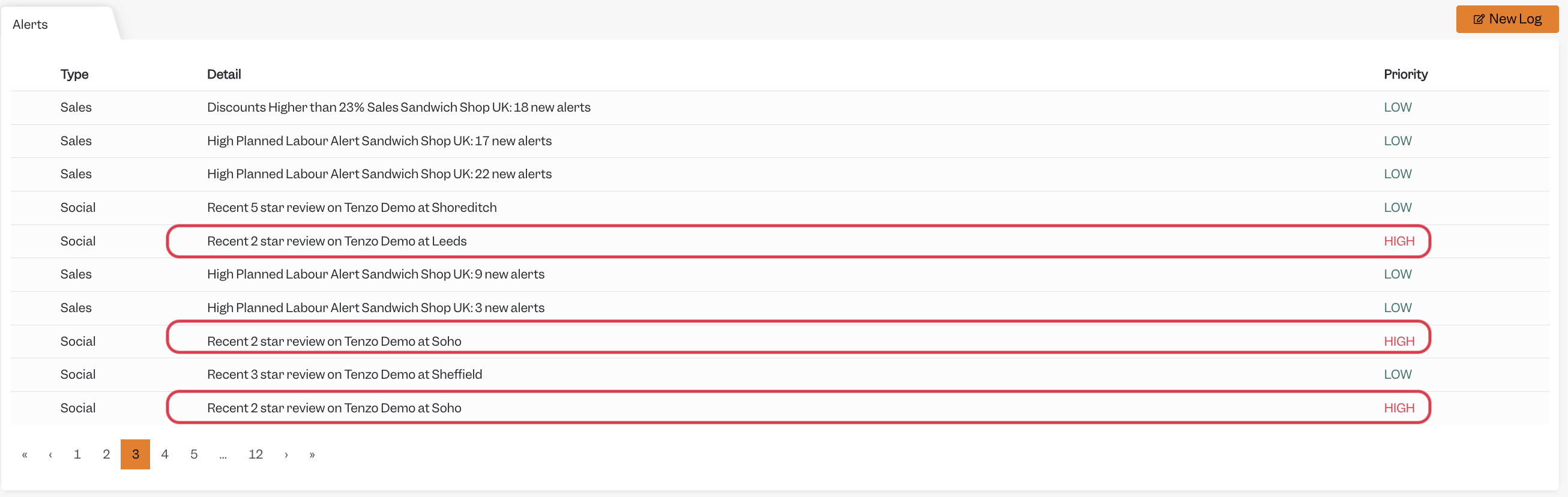This screenshot has width=1568, height=497.
Task: Open High Planned Labour 3 new alerts row
Action: (780, 308)
